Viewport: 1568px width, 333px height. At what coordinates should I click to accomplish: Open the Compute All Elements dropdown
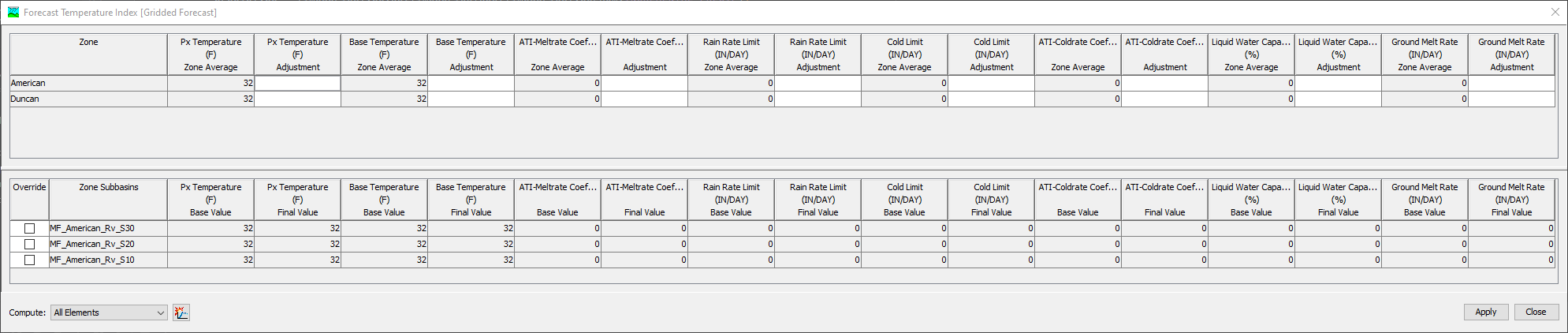click(110, 312)
